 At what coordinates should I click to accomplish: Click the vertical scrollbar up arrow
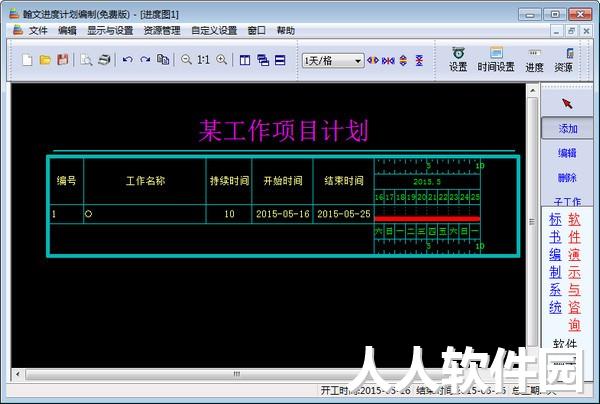(x=532, y=91)
